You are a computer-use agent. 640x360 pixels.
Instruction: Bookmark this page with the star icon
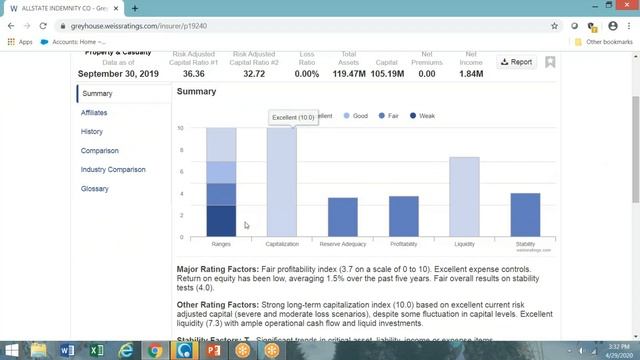click(x=554, y=26)
